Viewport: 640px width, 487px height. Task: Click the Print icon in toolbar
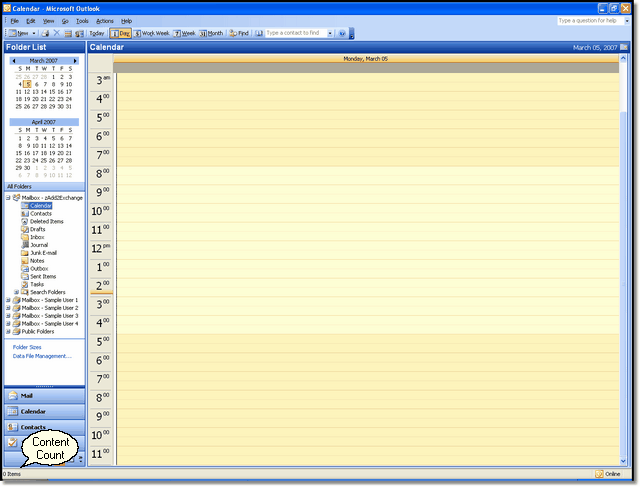click(x=46, y=33)
